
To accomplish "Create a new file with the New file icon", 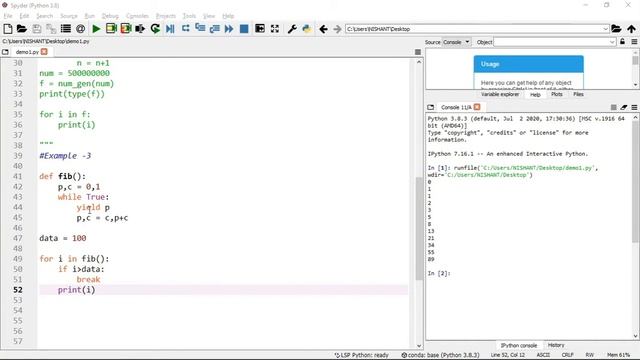I will click(7, 29).
